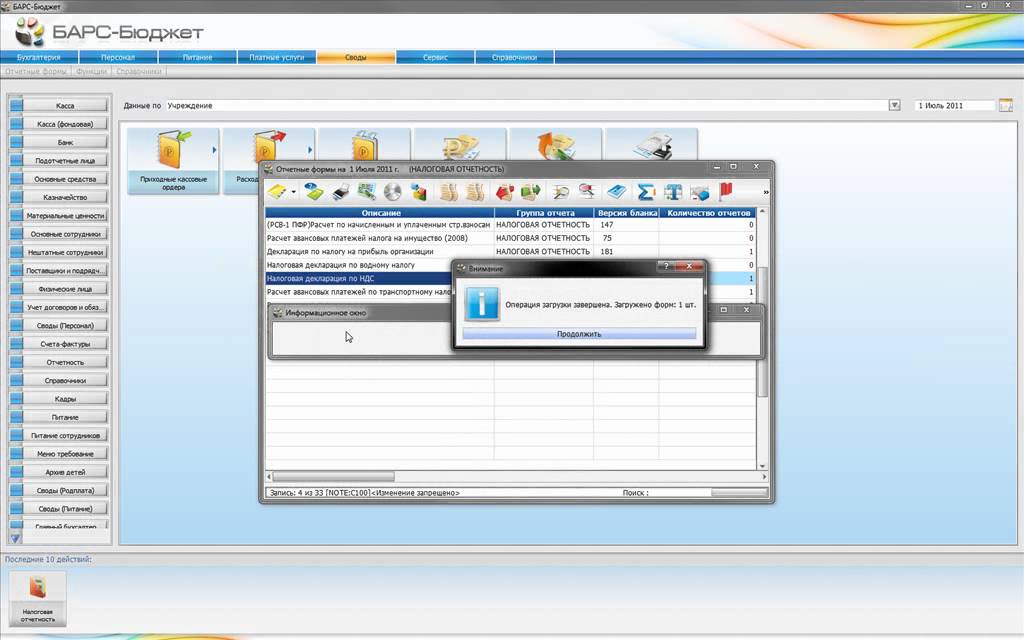Screen dimensions: 1024x640
Task: Click the printer icon in report toolbar
Action: (x=340, y=191)
